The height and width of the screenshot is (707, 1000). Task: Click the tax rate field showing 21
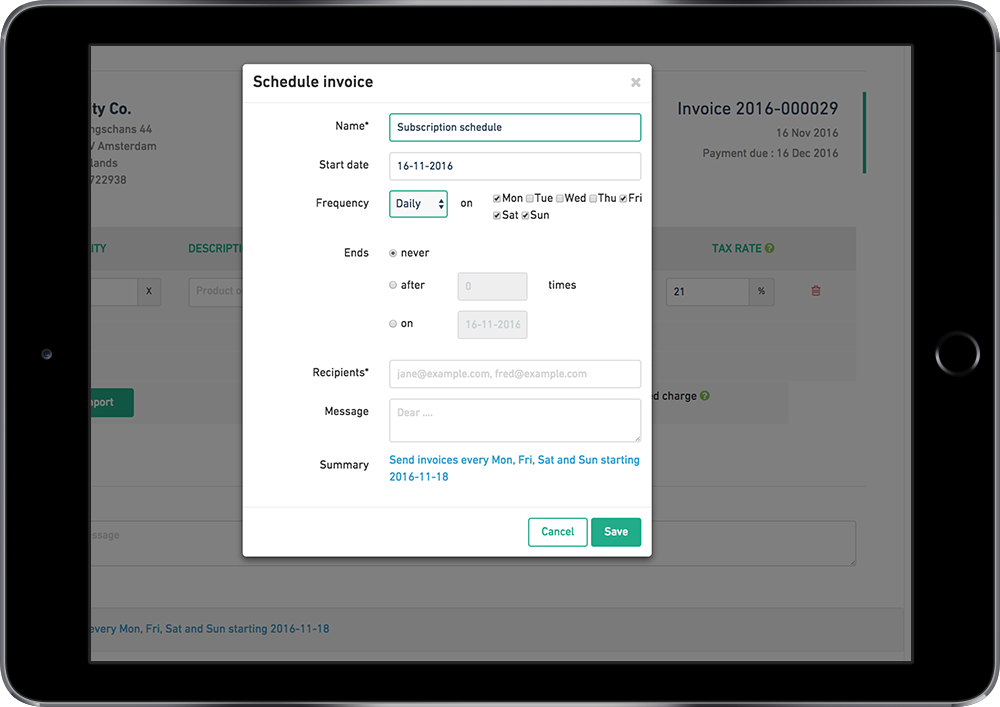pyautogui.click(x=708, y=291)
